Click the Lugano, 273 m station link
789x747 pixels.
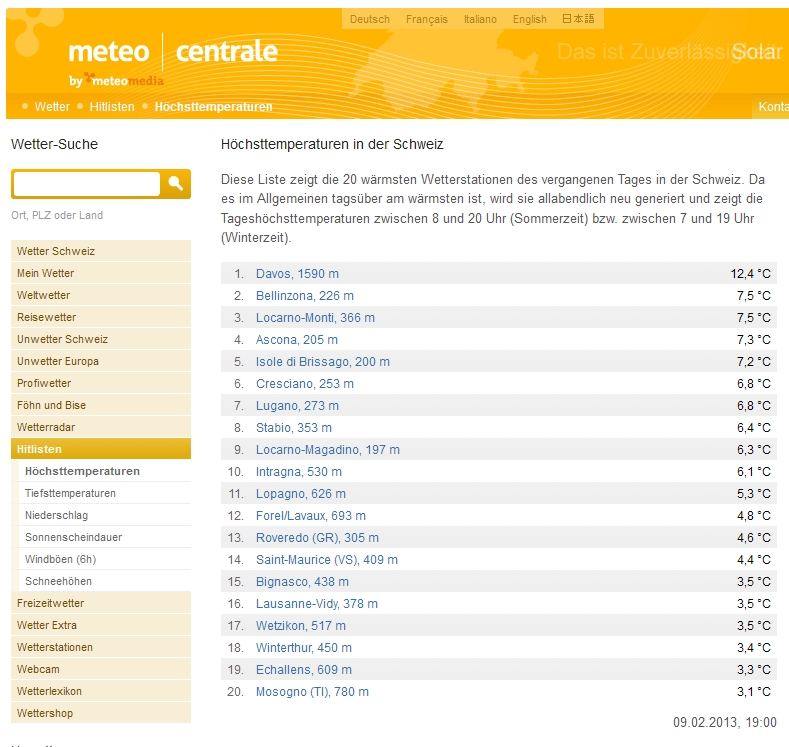coord(297,406)
